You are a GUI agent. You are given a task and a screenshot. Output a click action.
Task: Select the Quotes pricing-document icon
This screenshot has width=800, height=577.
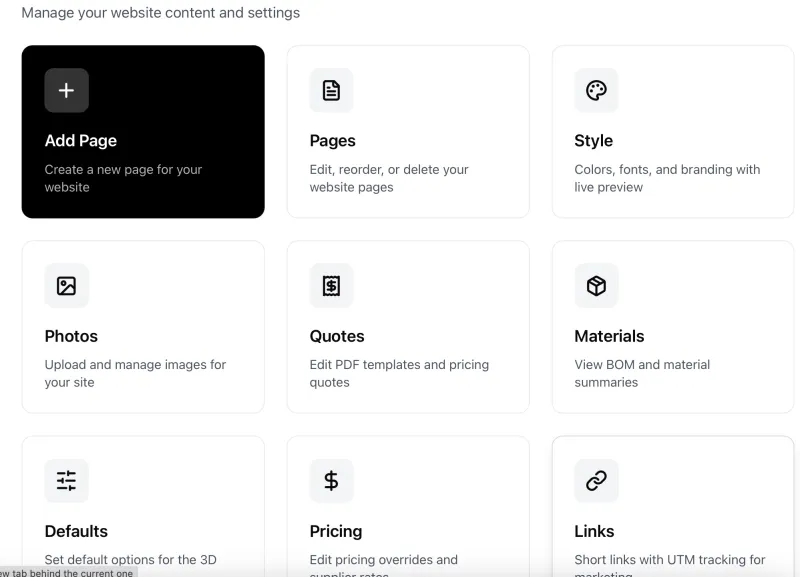click(331, 285)
